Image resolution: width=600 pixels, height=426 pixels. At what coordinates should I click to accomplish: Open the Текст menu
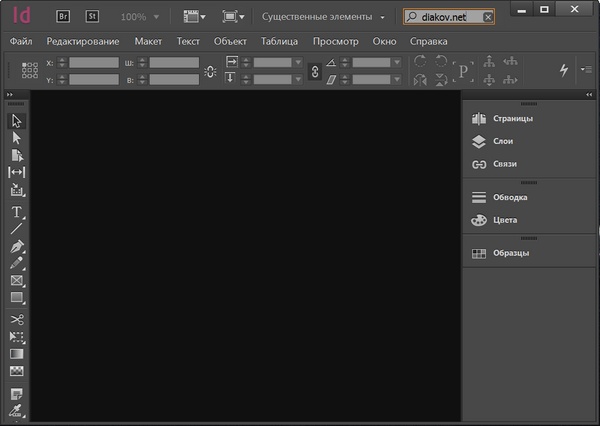[x=188, y=41]
